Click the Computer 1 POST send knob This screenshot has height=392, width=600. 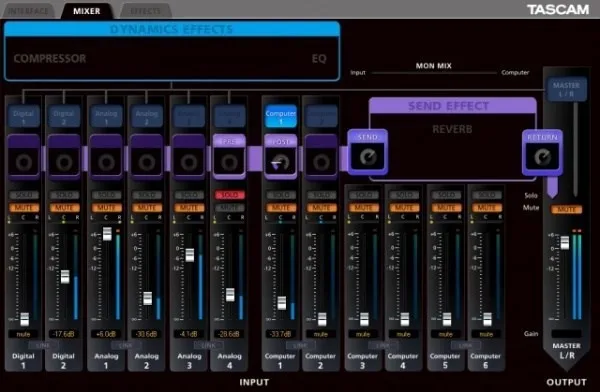280,162
